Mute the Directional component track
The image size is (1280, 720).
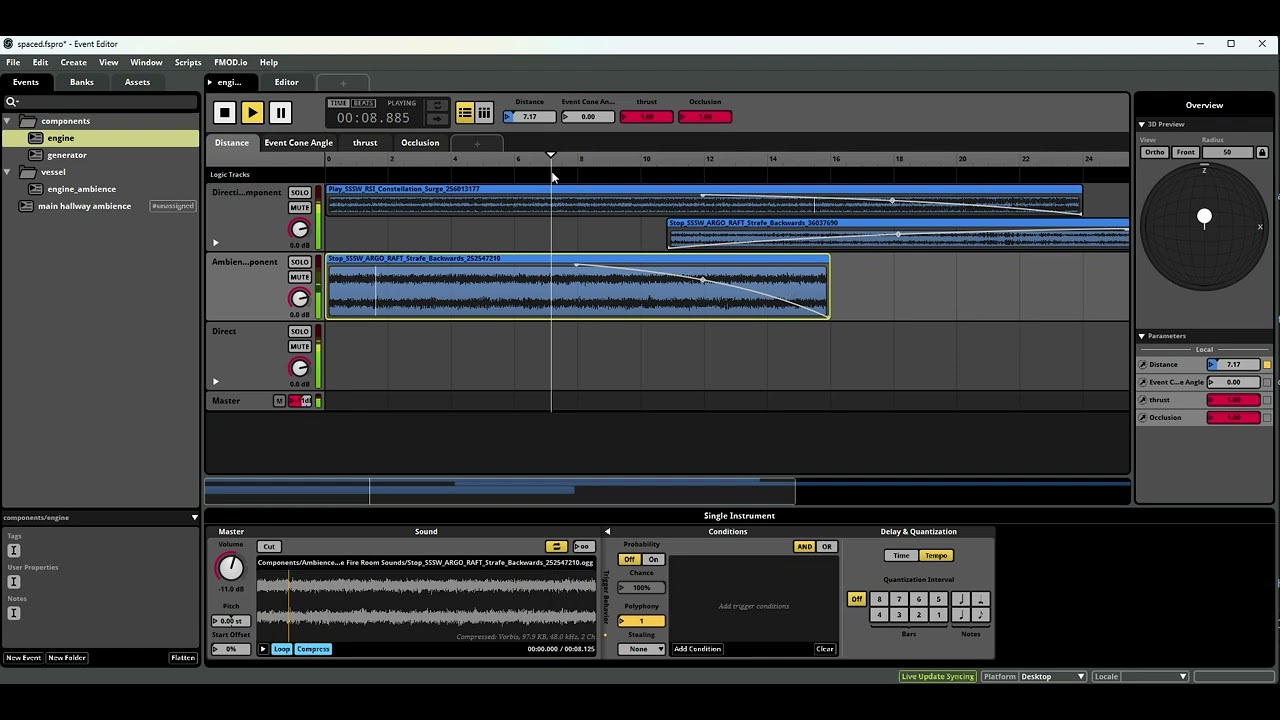[299, 208]
